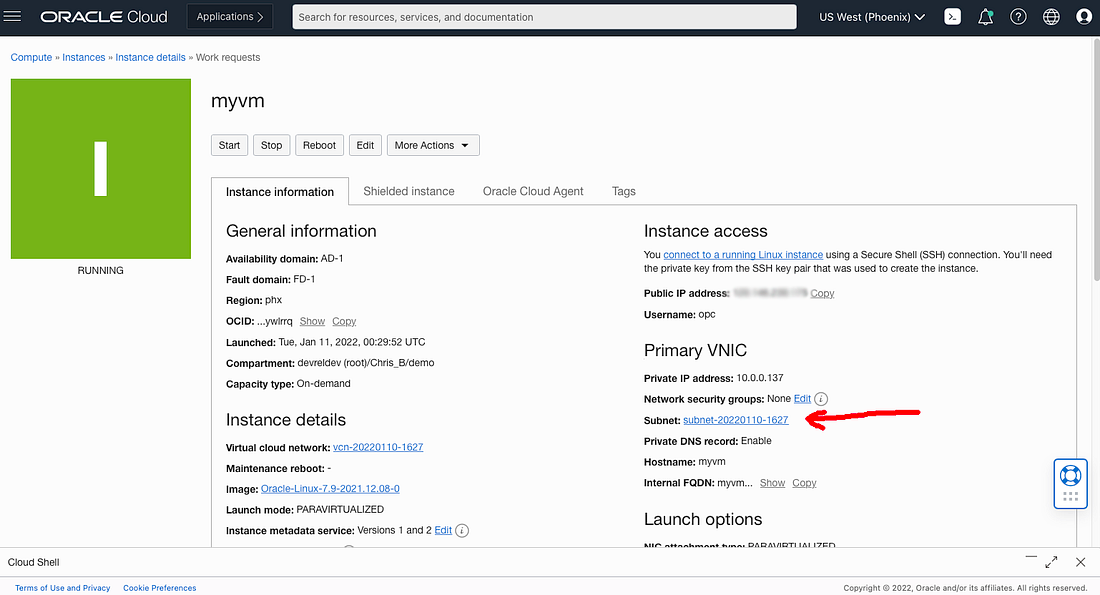Open the user profile avatar menu
This screenshot has height=595, width=1100.
tap(1084, 16)
